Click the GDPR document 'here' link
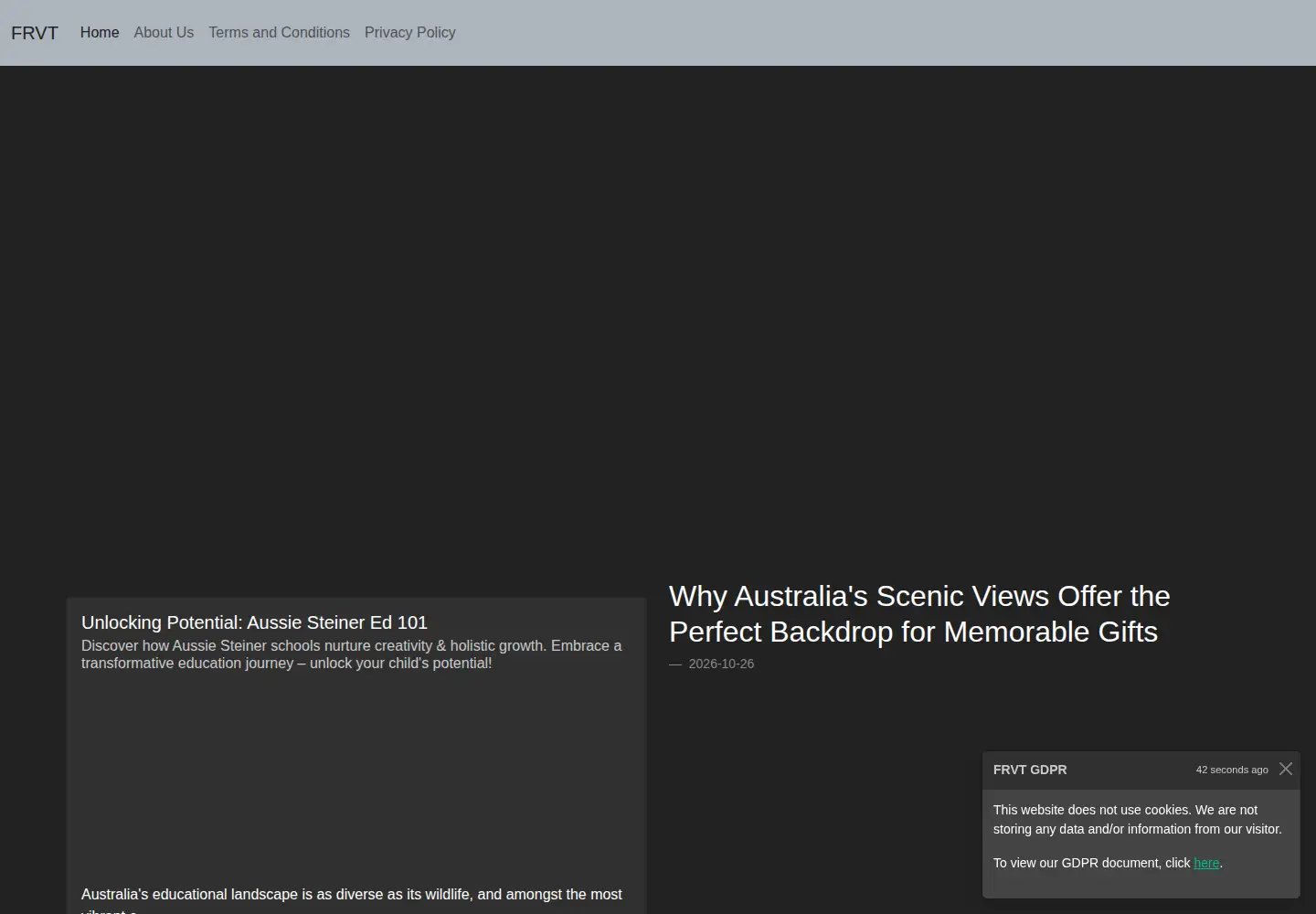The image size is (1316, 914). point(1206,863)
